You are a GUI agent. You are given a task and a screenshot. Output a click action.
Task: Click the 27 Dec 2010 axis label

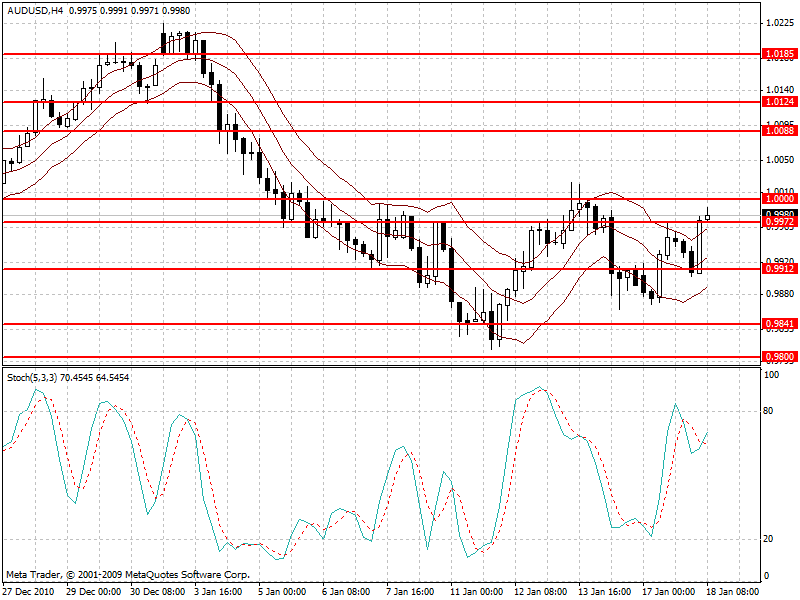point(31,590)
